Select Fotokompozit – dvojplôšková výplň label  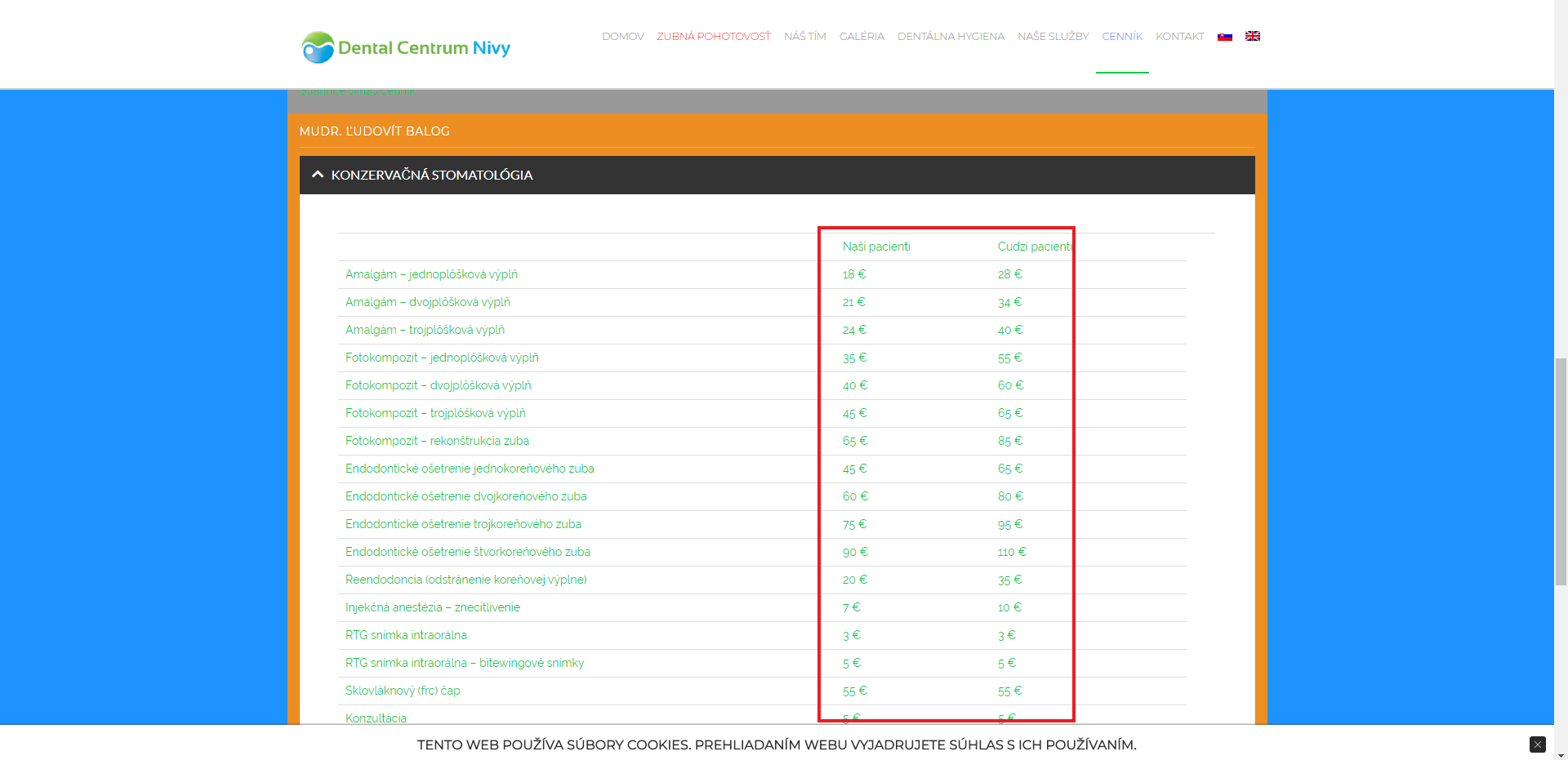pyautogui.click(x=438, y=385)
